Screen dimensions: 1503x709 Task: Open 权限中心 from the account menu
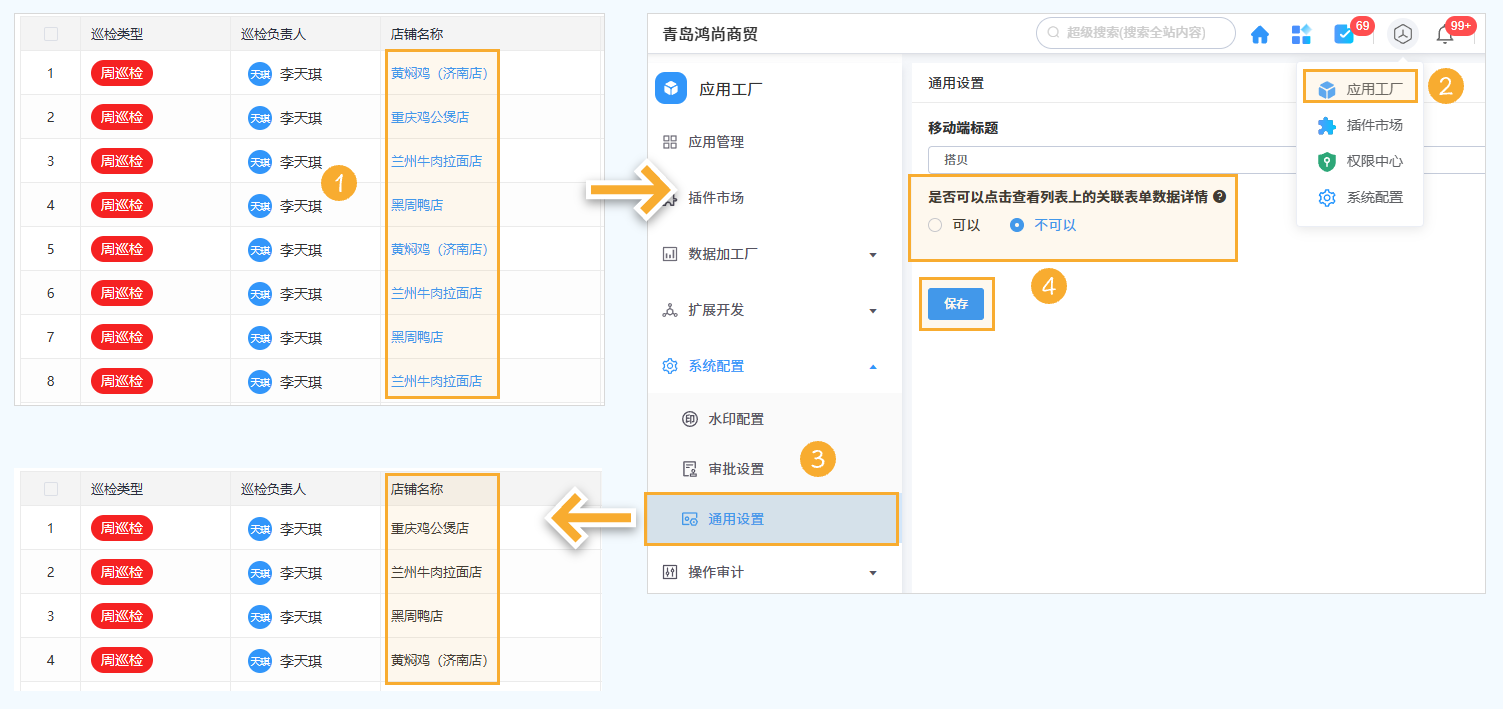(1360, 161)
